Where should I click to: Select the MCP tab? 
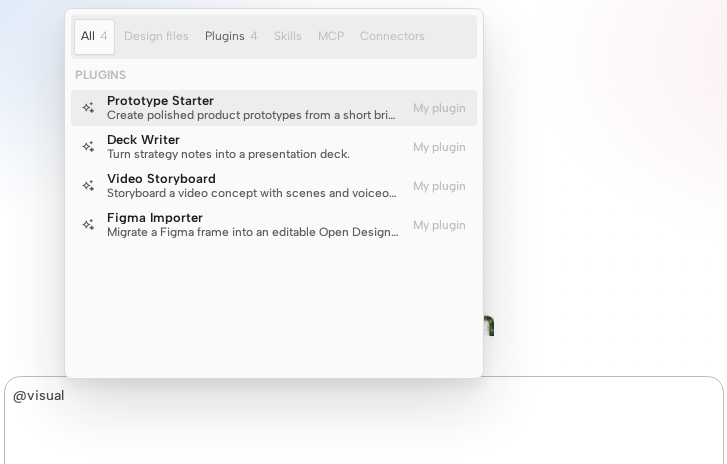click(331, 37)
